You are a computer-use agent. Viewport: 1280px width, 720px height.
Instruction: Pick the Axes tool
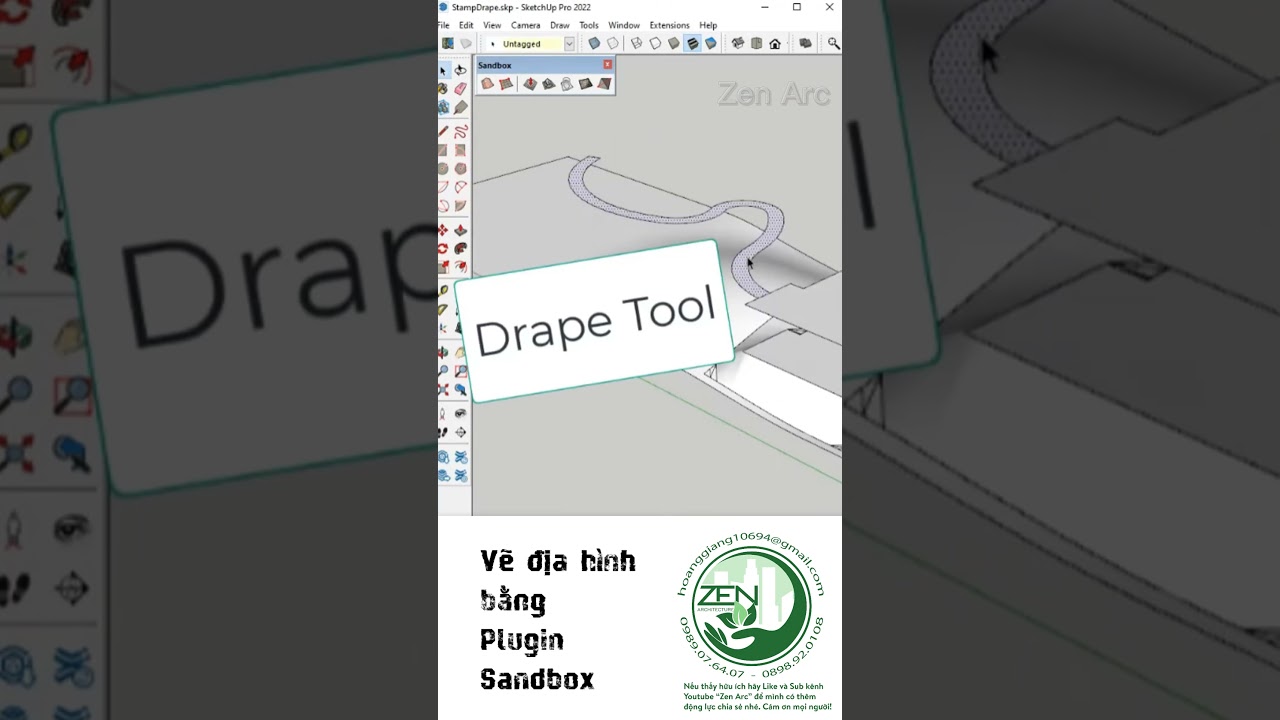[x=443, y=327]
